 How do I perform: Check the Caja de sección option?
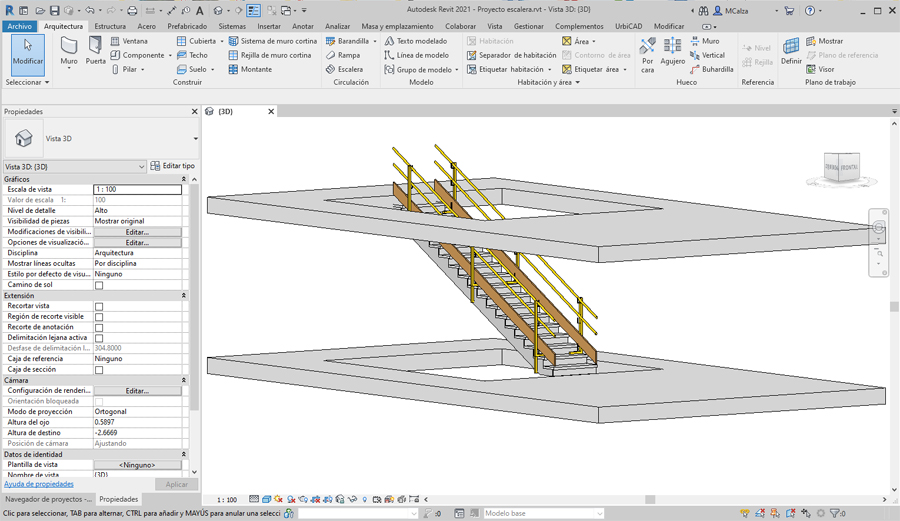(x=99, y=370)
